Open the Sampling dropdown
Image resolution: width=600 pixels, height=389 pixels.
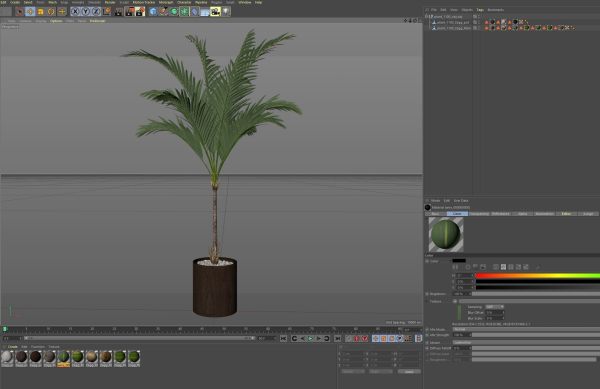pyautogui.click(x=494, y=307)
